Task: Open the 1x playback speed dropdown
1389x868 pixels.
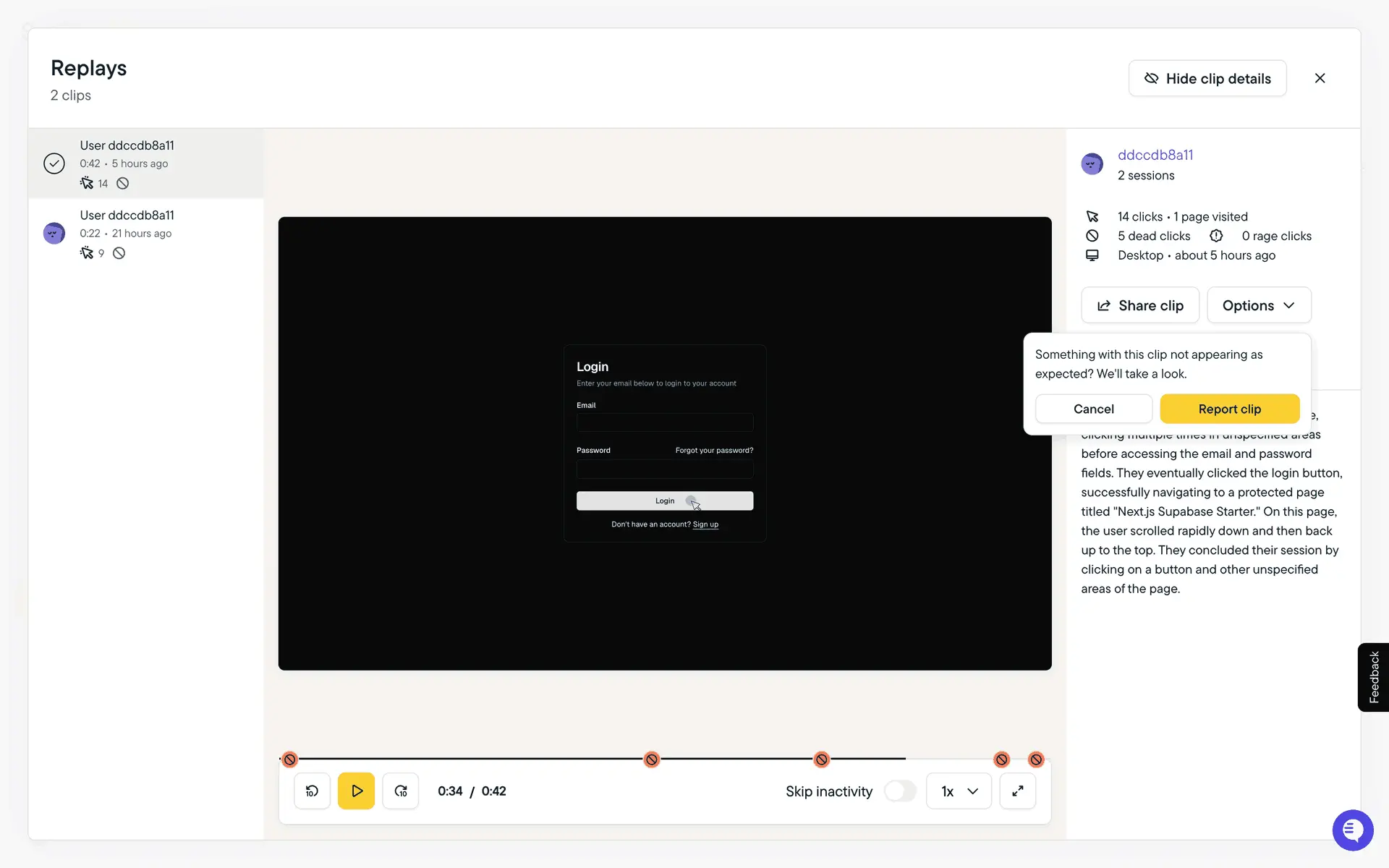Action: pyautogui.click(x=959, y=791)
